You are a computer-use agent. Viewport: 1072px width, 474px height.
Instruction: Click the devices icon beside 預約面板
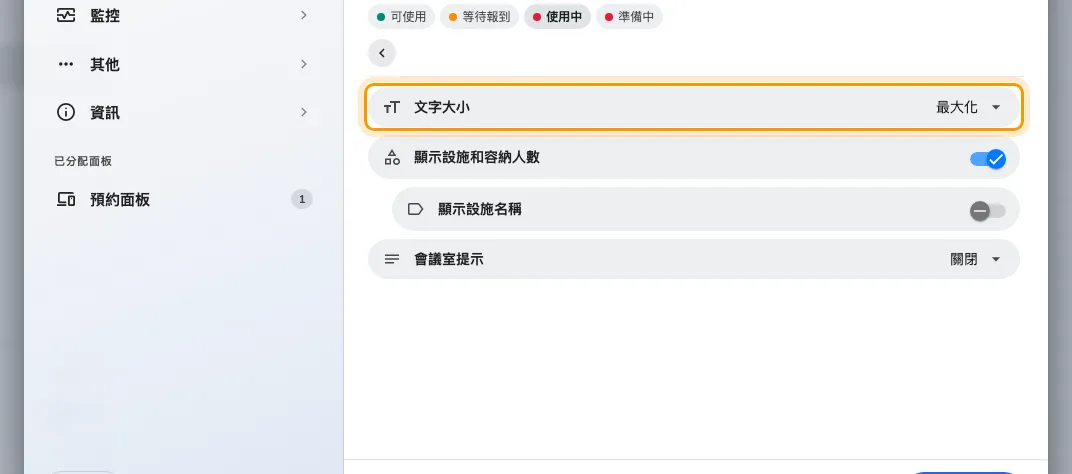click(66, 200)
